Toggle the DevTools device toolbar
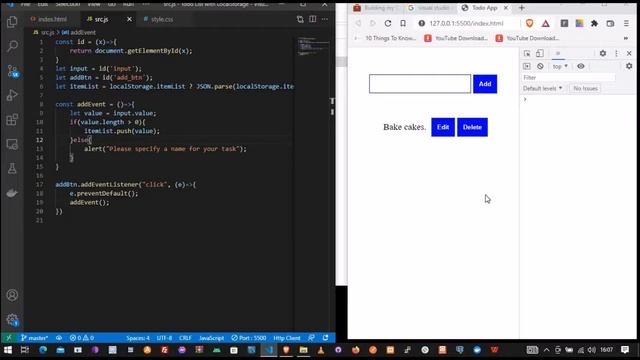640x360 pixels. [540, 53]
